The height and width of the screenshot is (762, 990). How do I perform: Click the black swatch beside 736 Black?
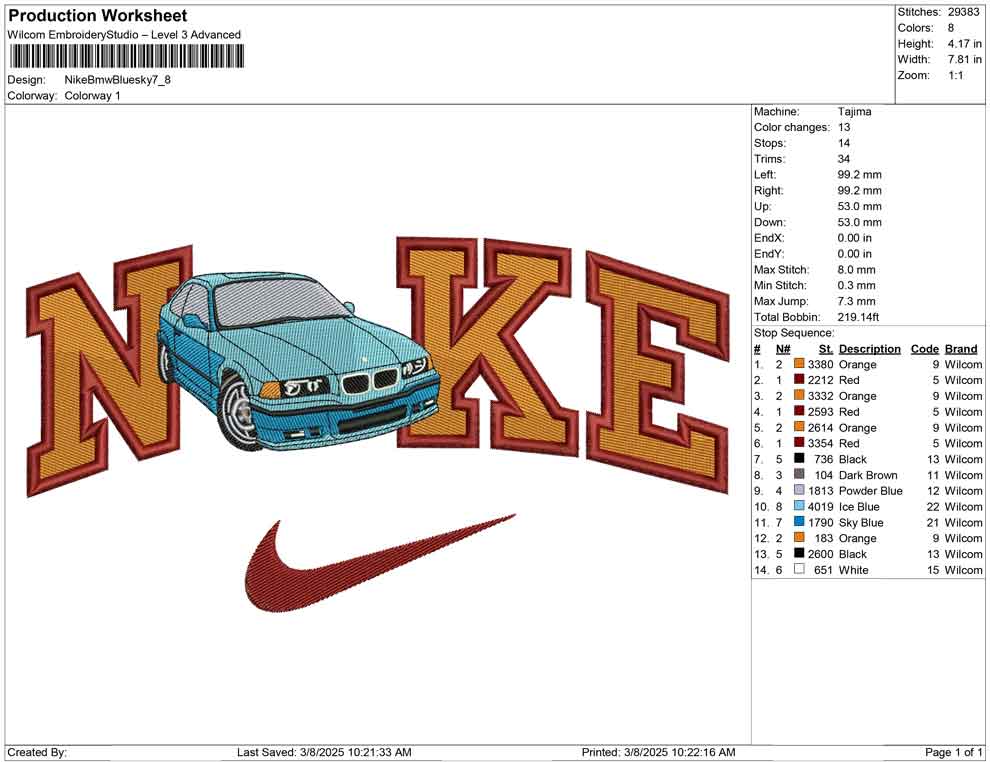tap(799, 458)
